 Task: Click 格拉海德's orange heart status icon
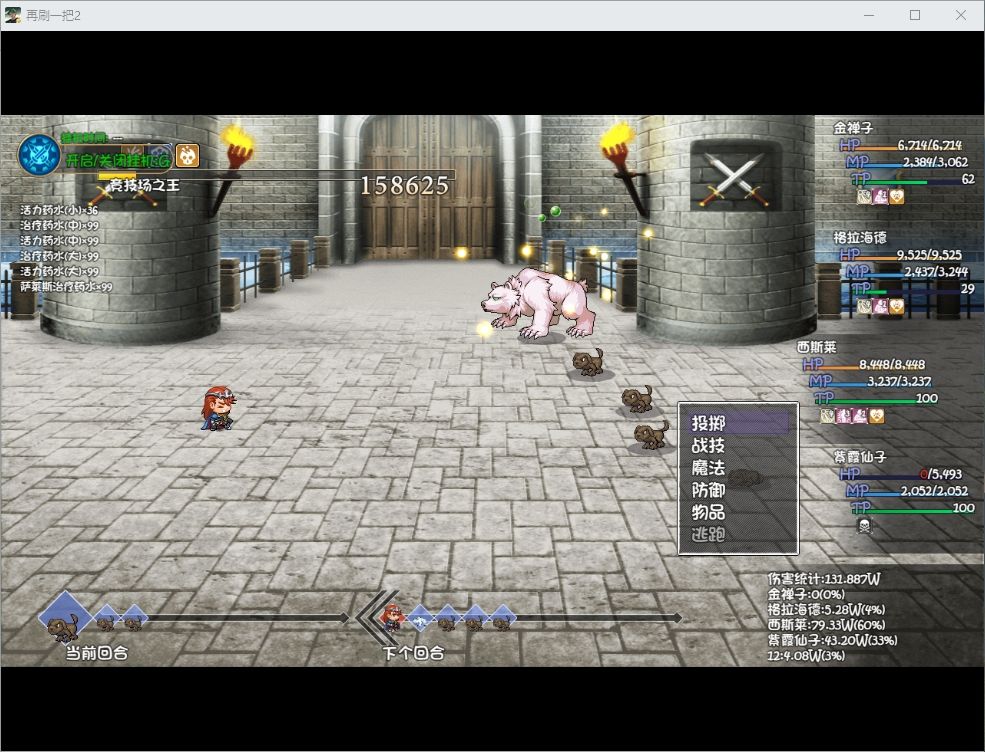pos(896,306)
